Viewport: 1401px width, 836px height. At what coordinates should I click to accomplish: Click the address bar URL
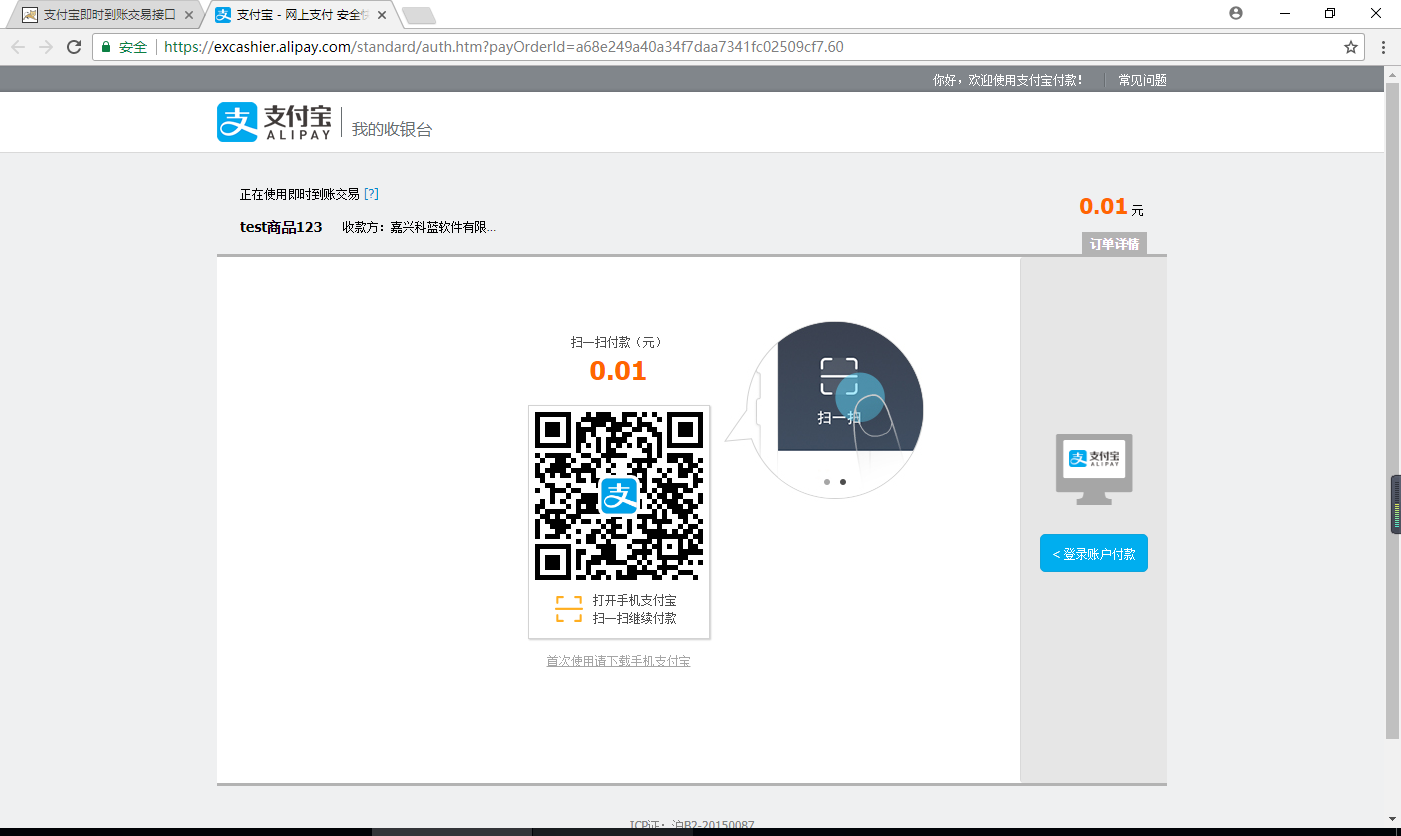click(x=503, y=47)
